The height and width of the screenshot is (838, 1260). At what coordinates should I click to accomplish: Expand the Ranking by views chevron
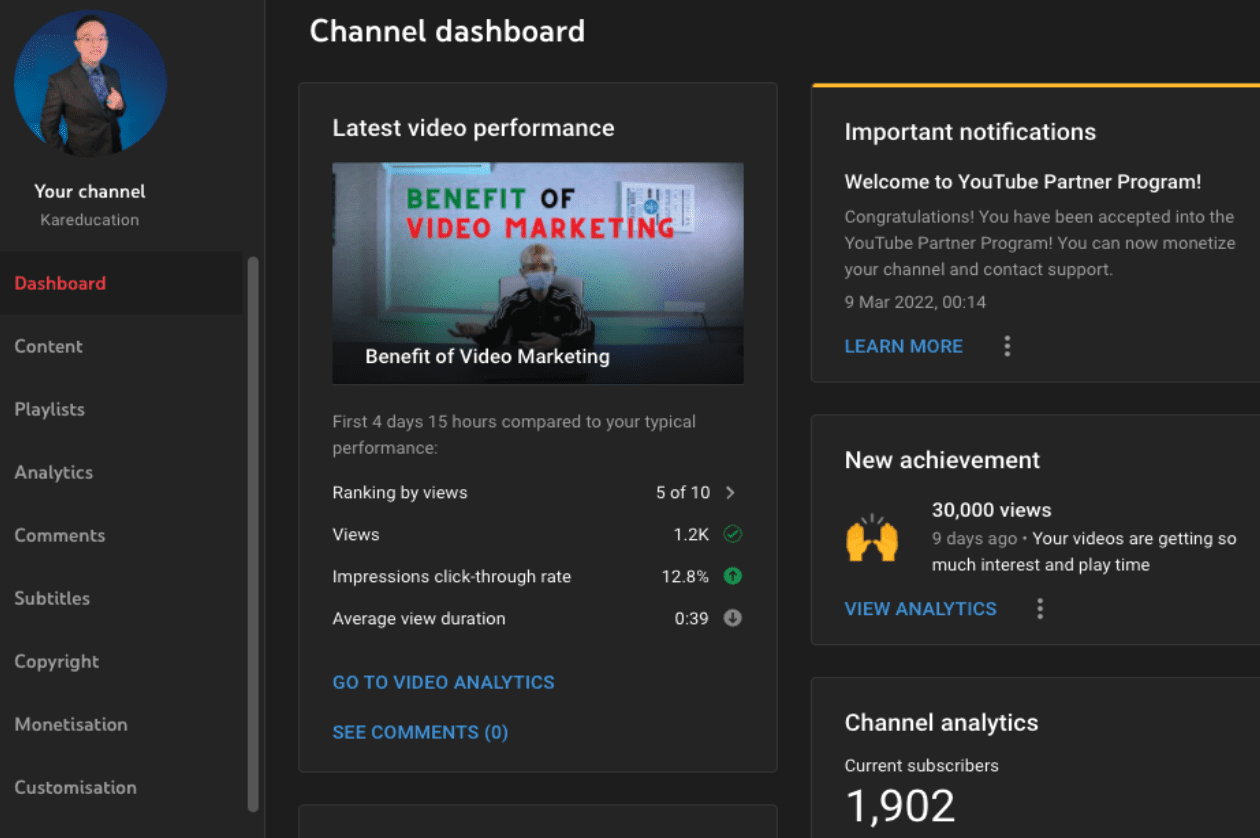pyautogui.click(x=730, y=492)
